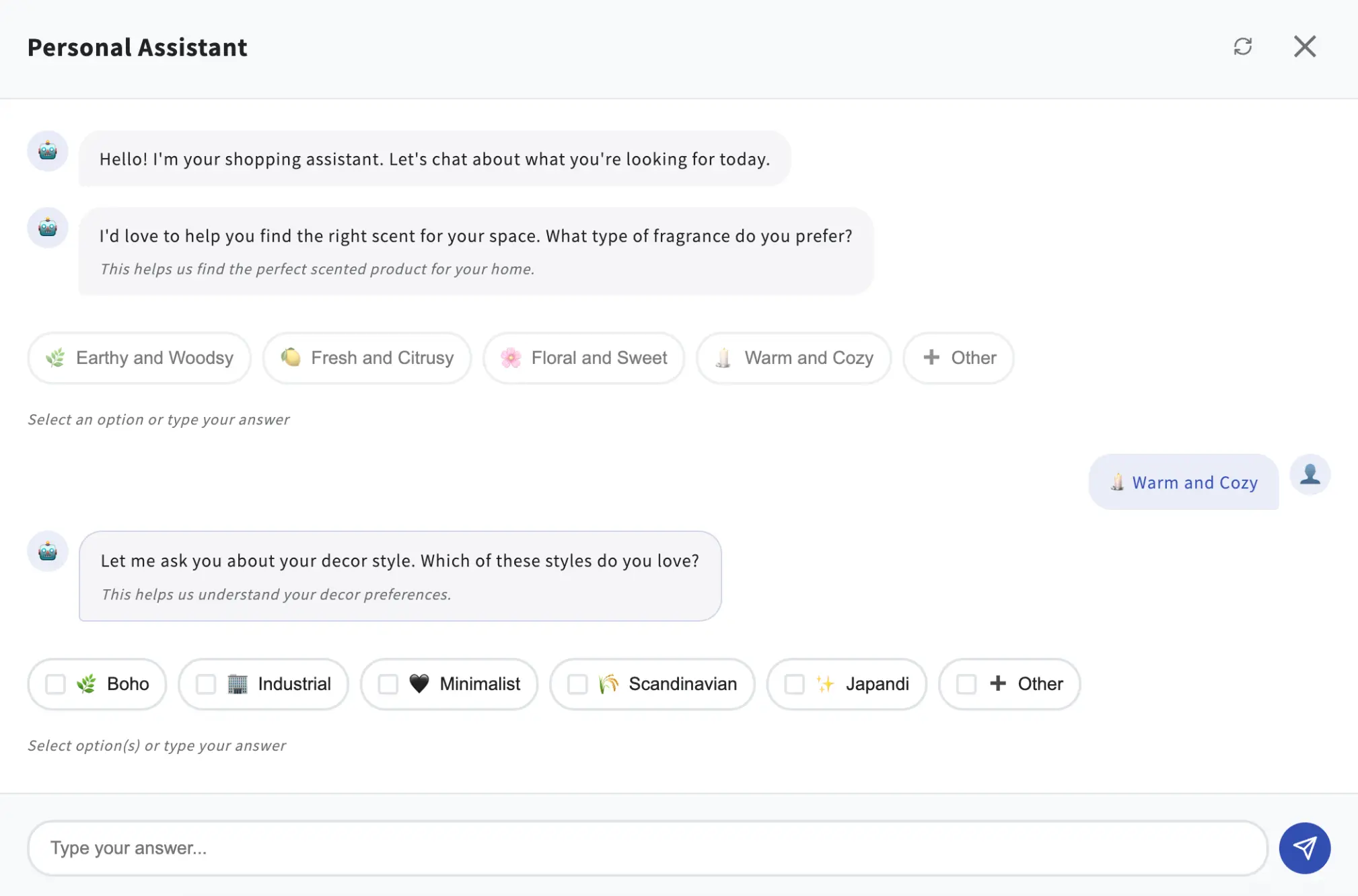The image size is (1358, 896).
Task: Click robot avatar next to decor question
Action: 47,552
